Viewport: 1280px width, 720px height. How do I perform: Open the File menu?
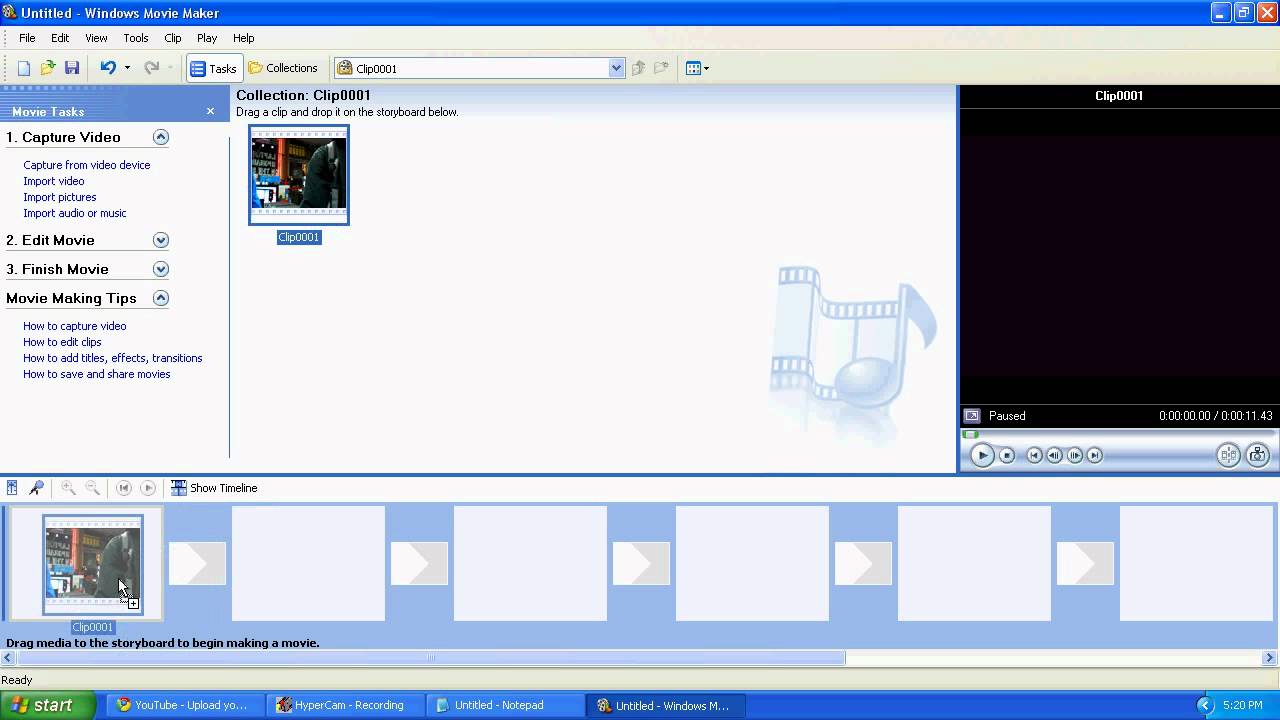point(27,38)
